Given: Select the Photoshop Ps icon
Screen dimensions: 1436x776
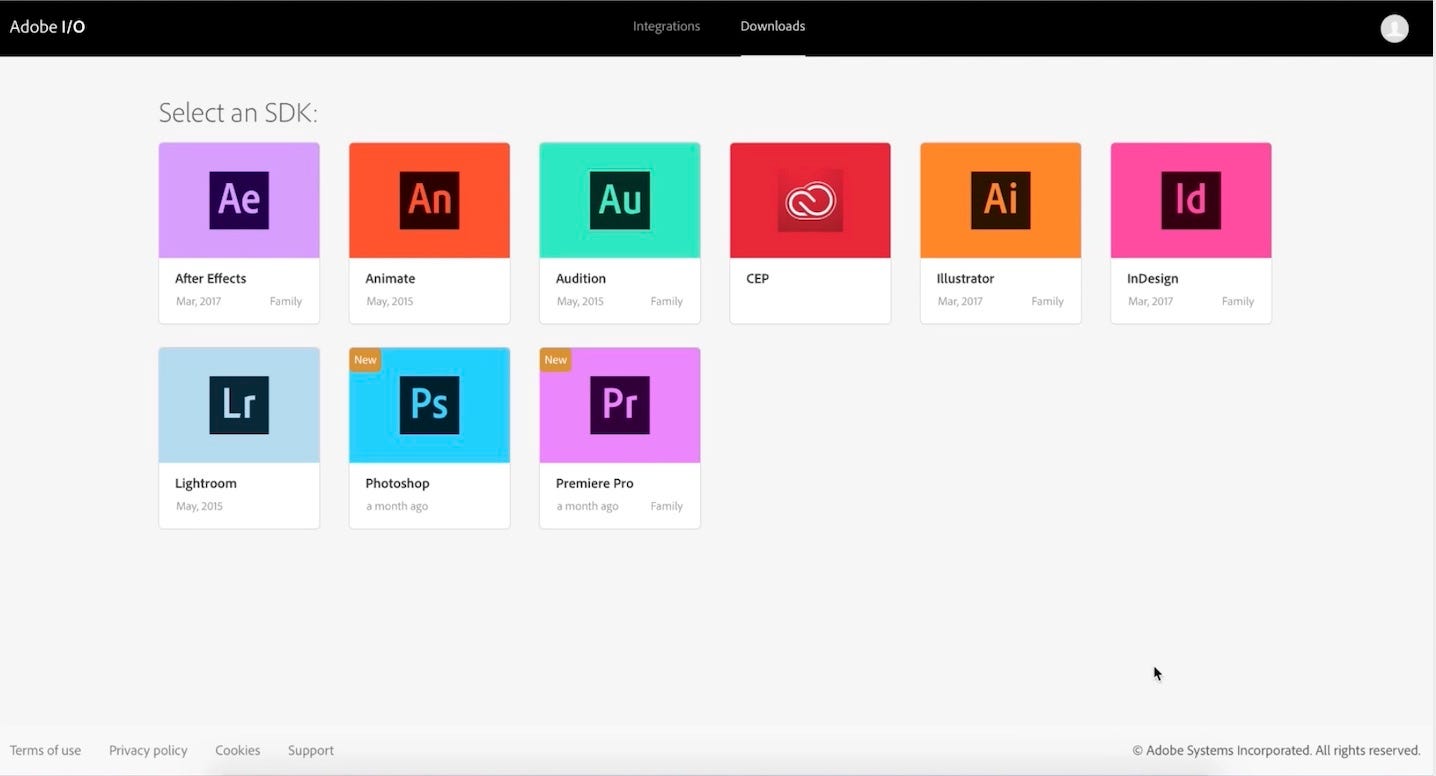Looking at the screenshot, I should click(x=429, y=405).
